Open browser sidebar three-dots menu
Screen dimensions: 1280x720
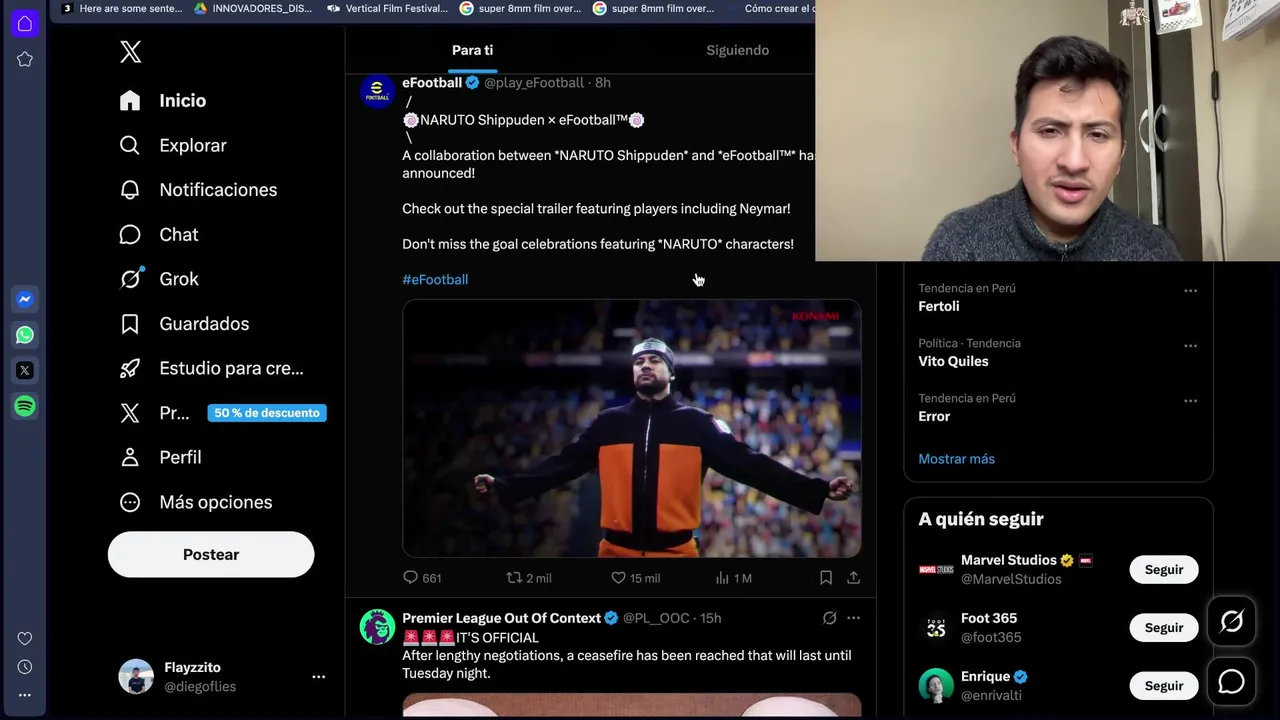click(x=25, y=695)
